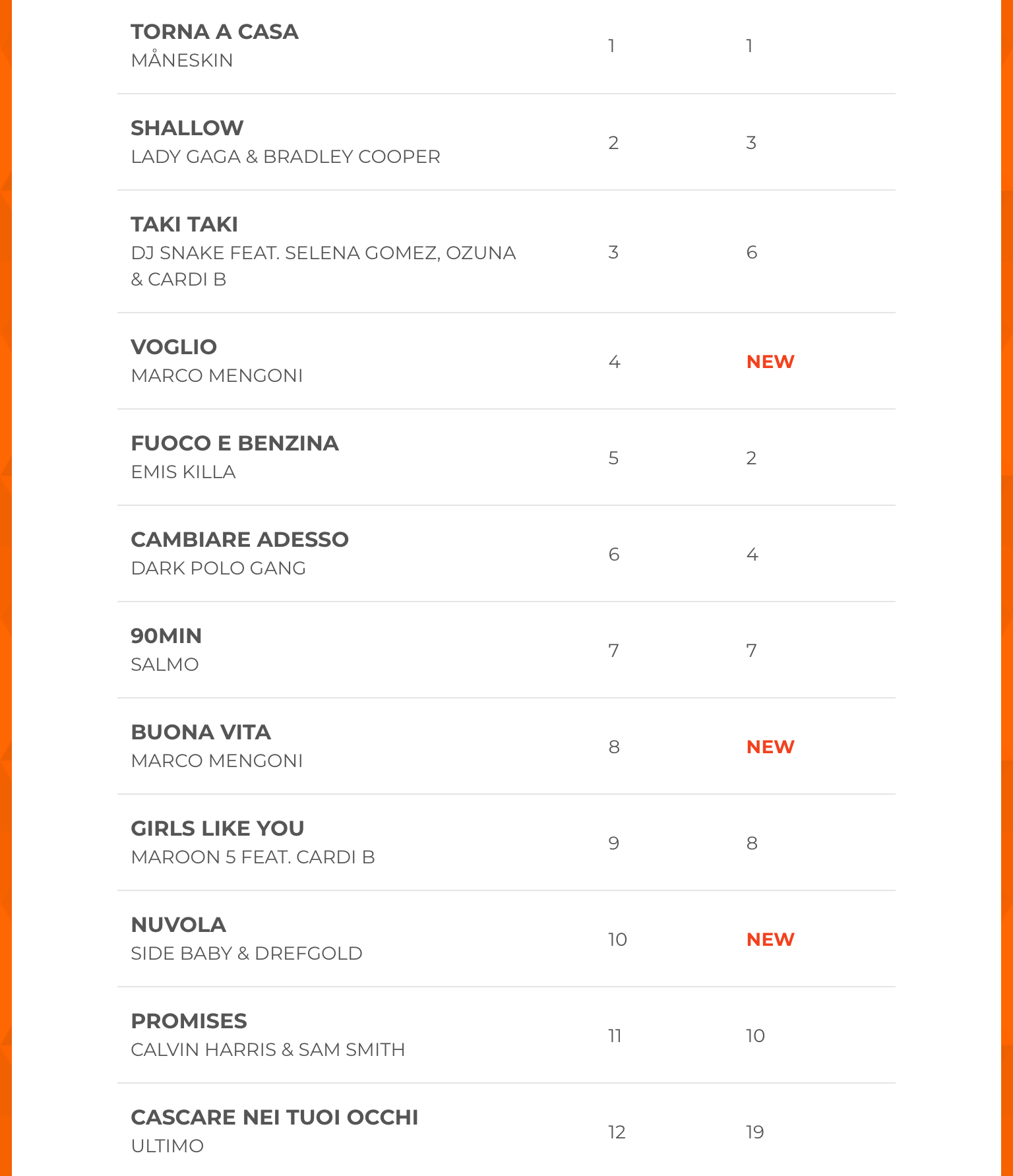
Task: Click the NEW label in Nuvola row
Action: 770,939
